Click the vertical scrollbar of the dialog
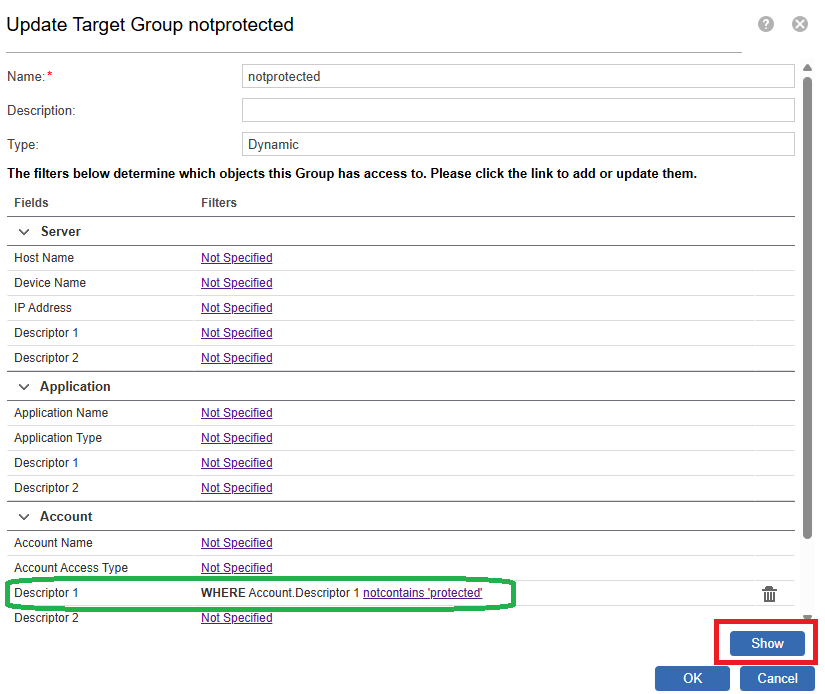Image resolution: width=825 pixels, height=694 pixels. pyautogui.click(x=807, y=300)
